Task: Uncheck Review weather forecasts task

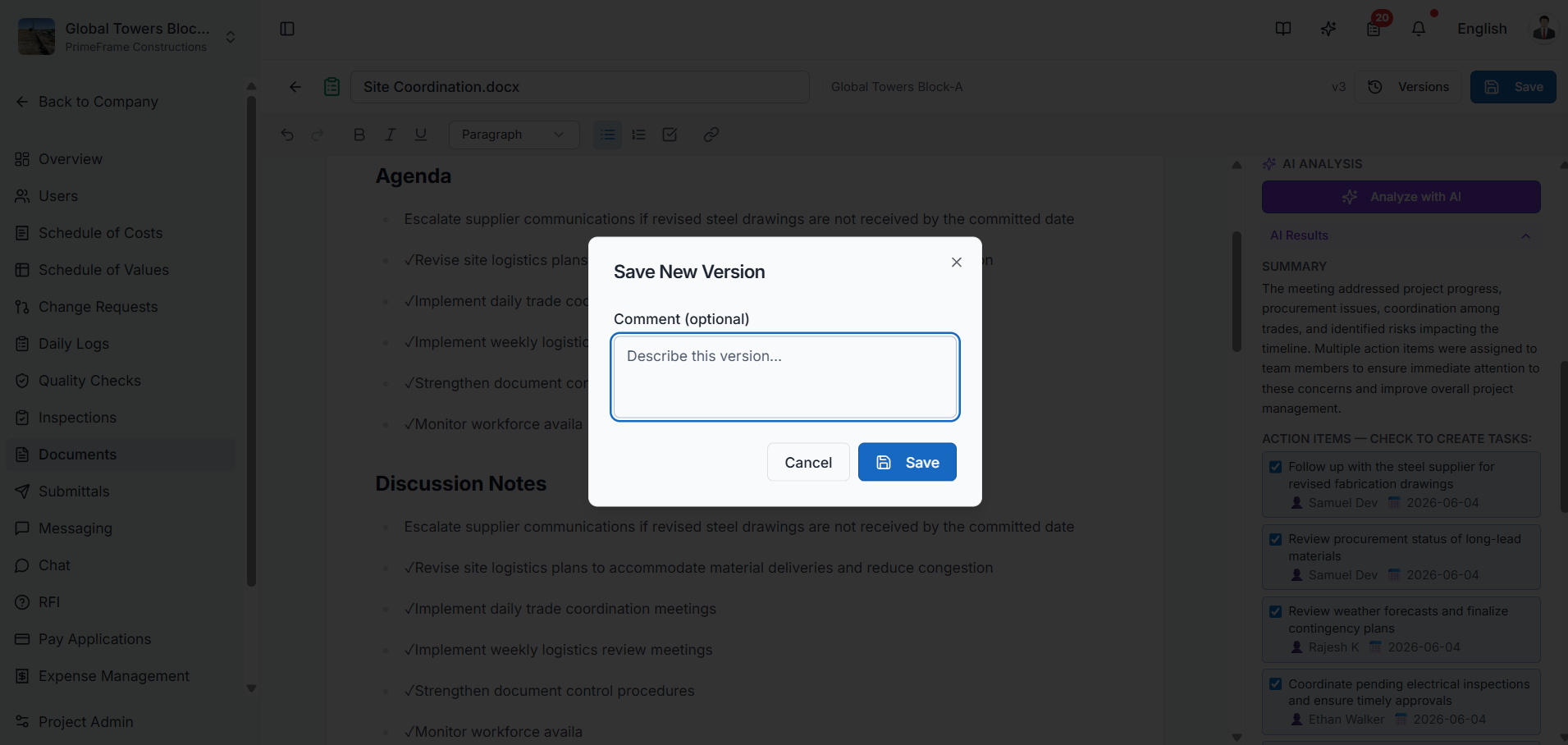Action: [1275, 611]
